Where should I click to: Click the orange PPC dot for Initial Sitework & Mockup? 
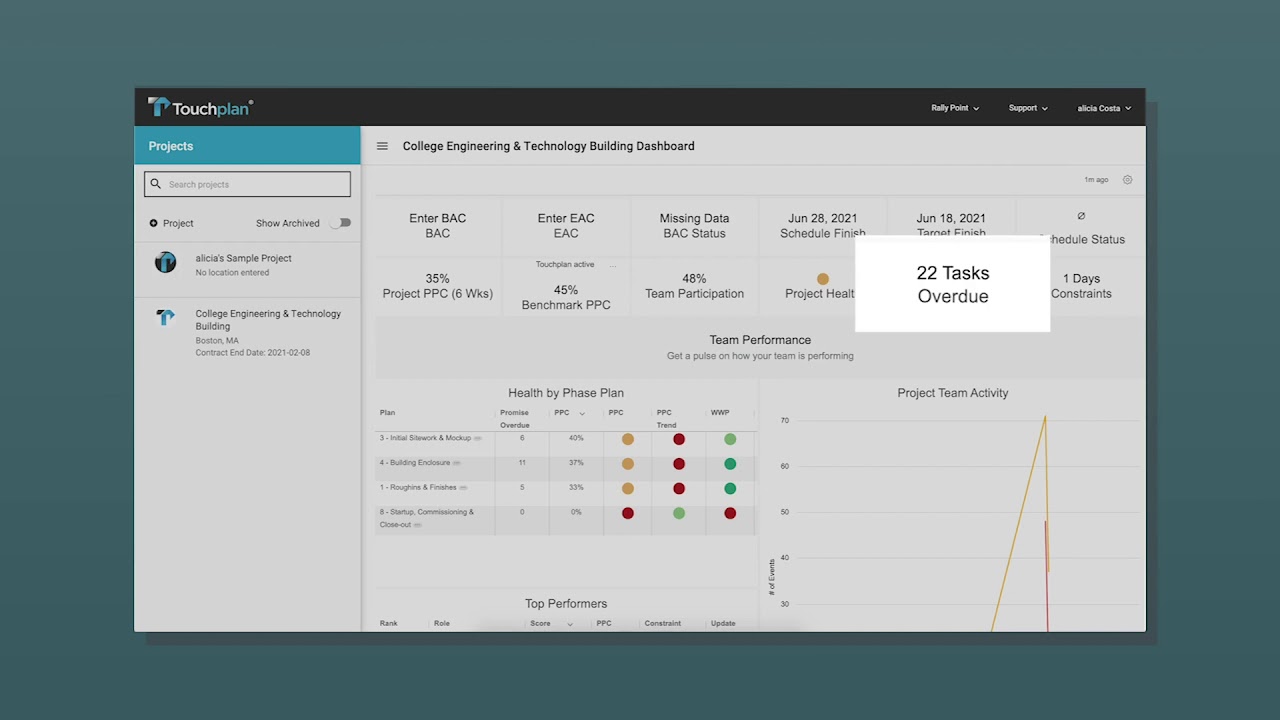[628, 439]
